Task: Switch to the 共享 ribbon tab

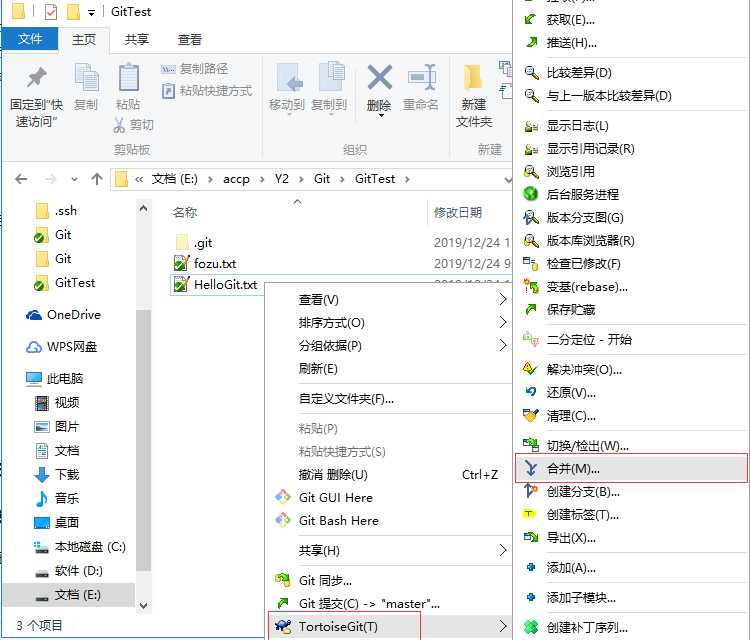Action: click(137, 39)
